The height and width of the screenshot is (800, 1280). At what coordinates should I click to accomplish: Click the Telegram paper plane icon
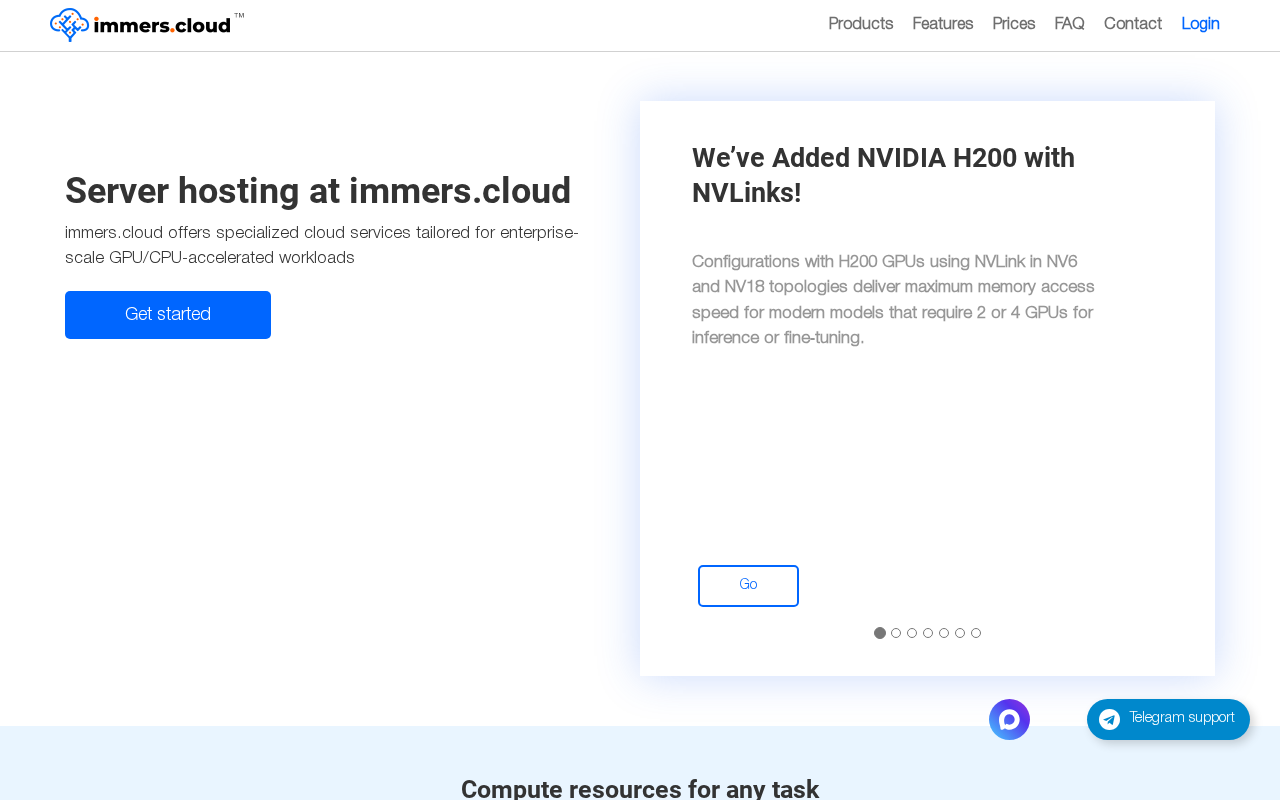pyautogui.click(x=1109, y=719)
